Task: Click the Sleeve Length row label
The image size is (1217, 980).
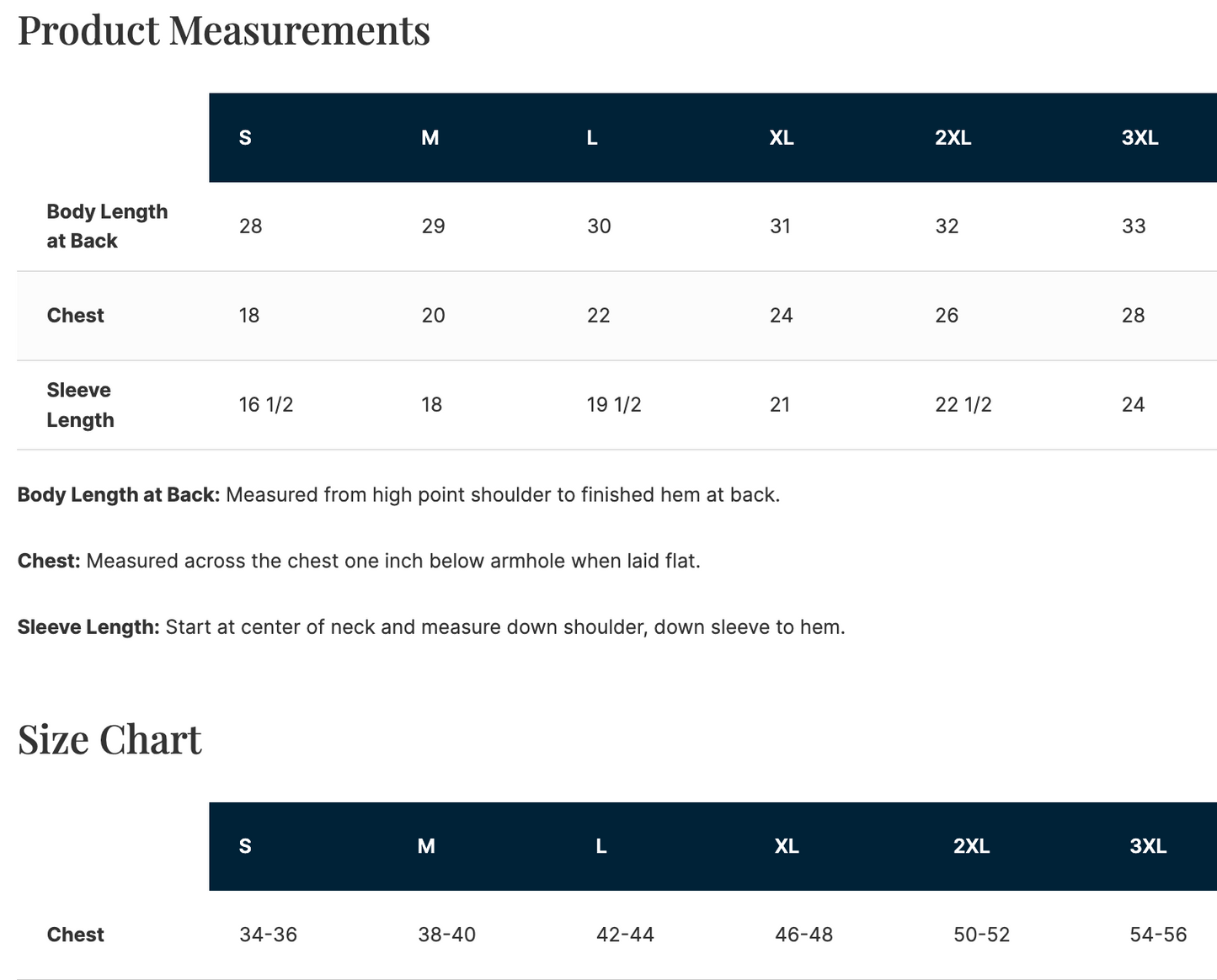Action: click(80, 405)
